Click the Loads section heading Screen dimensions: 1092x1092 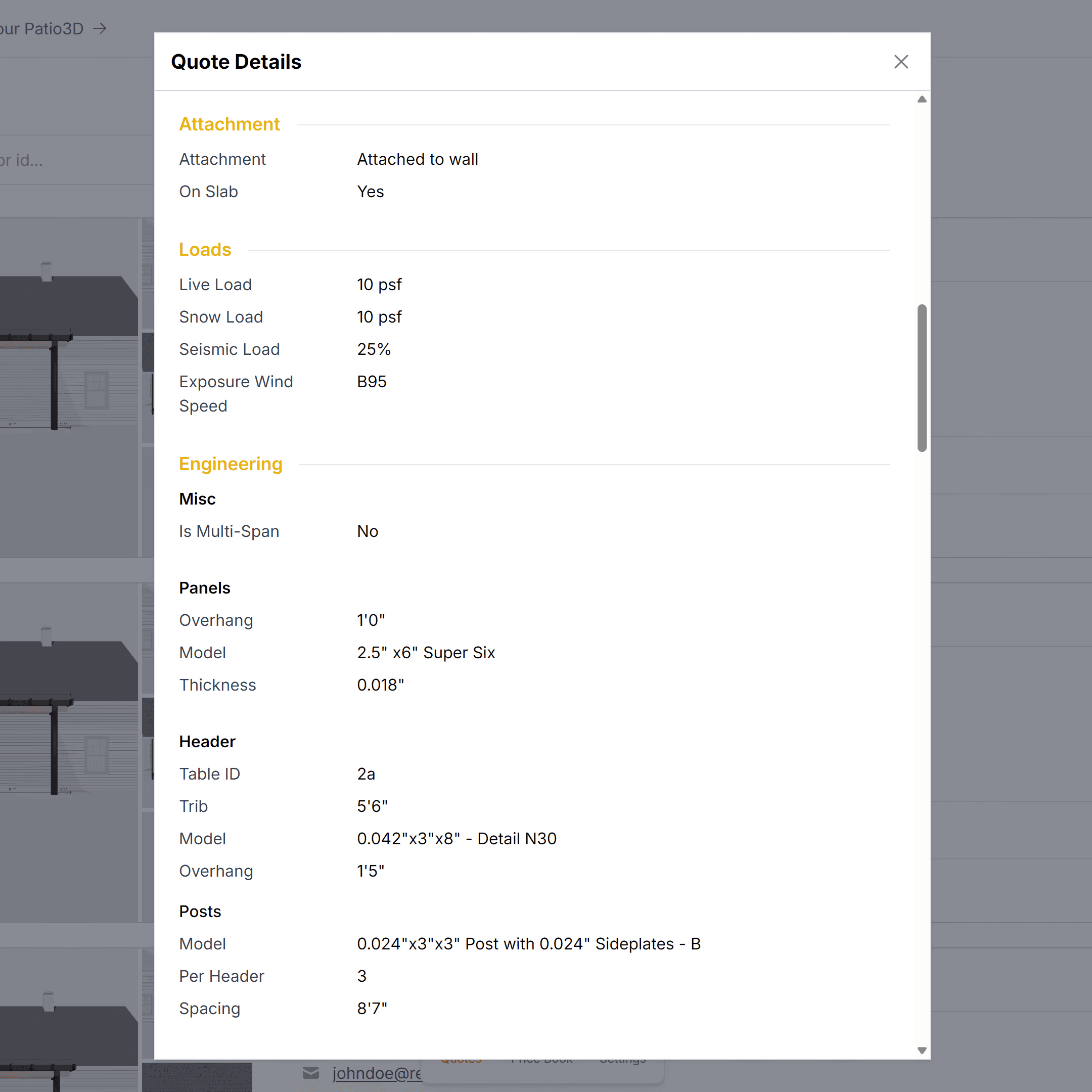[205, 250]
